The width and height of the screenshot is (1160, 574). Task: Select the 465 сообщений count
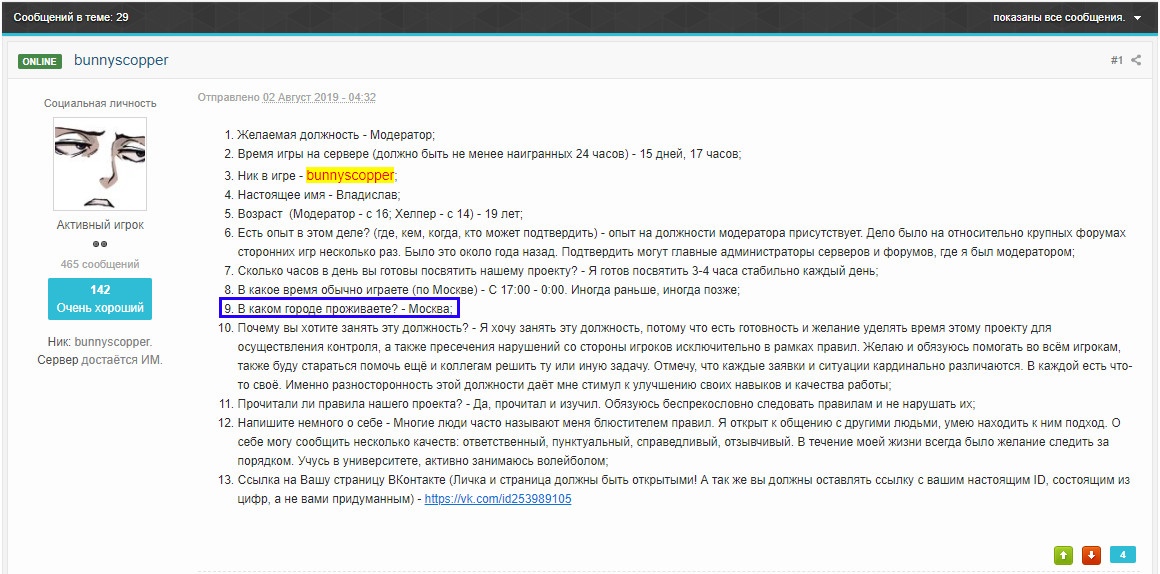(x=100, y=264)
